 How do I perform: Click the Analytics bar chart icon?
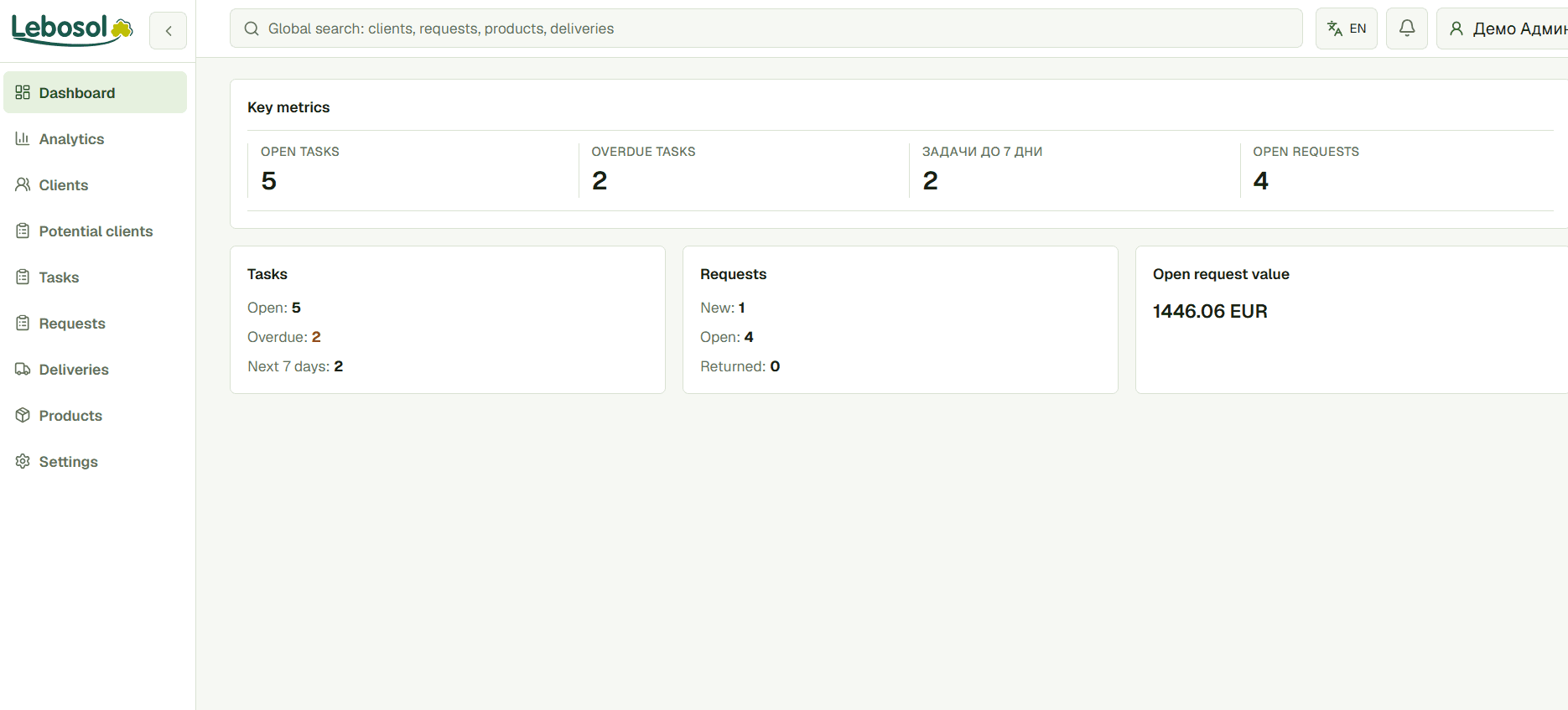[x=23, y=138]
